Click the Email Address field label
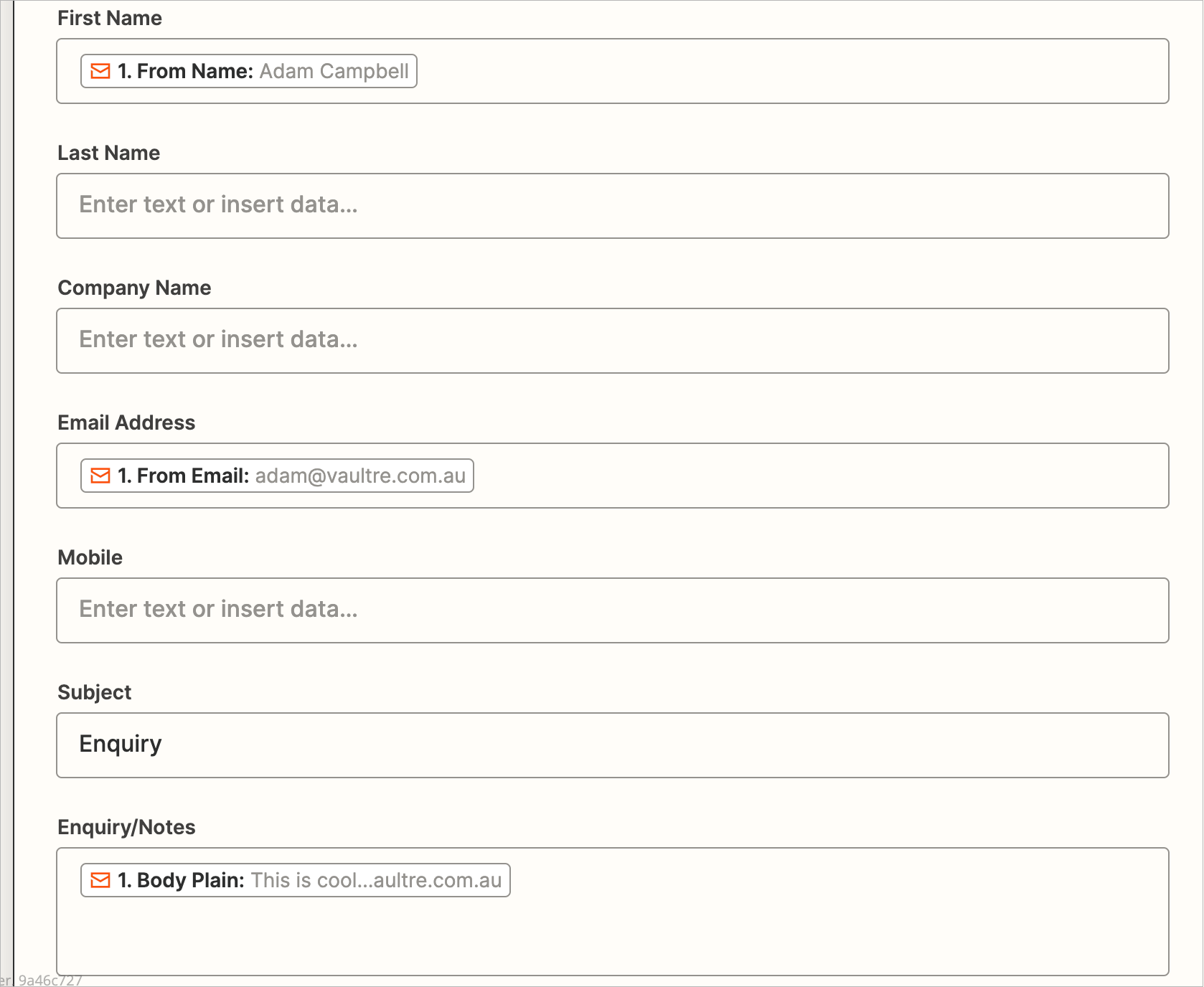This screenshot has width=1204, height=987. click(126, 422)
